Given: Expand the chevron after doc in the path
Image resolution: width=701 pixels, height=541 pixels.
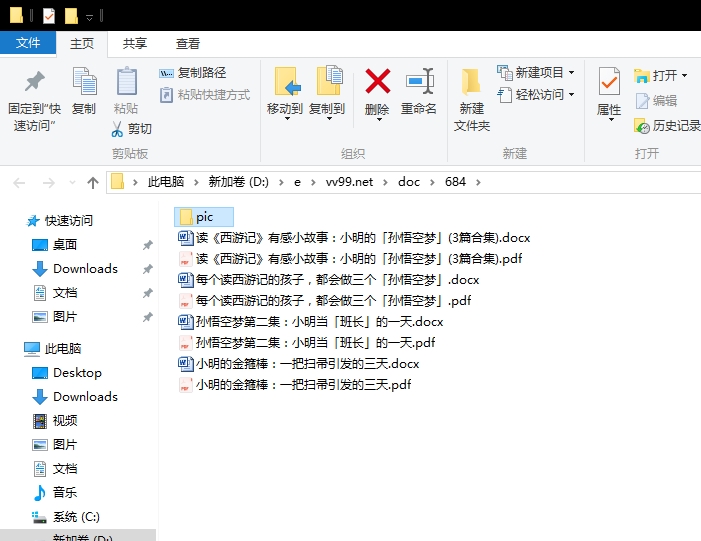Looking at the screenshot, I should point(432,182).
